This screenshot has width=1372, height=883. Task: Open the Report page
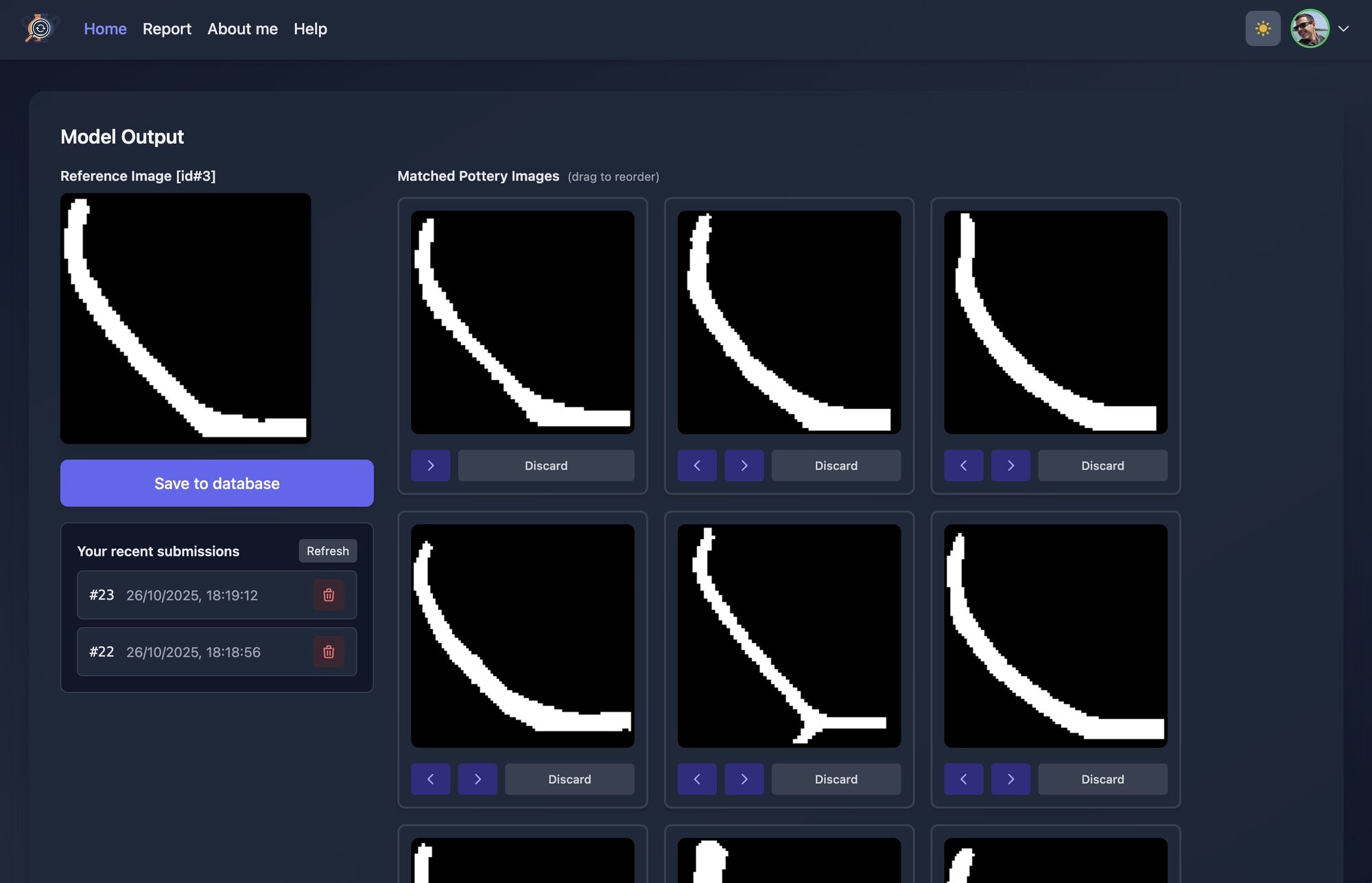[167, 29]
